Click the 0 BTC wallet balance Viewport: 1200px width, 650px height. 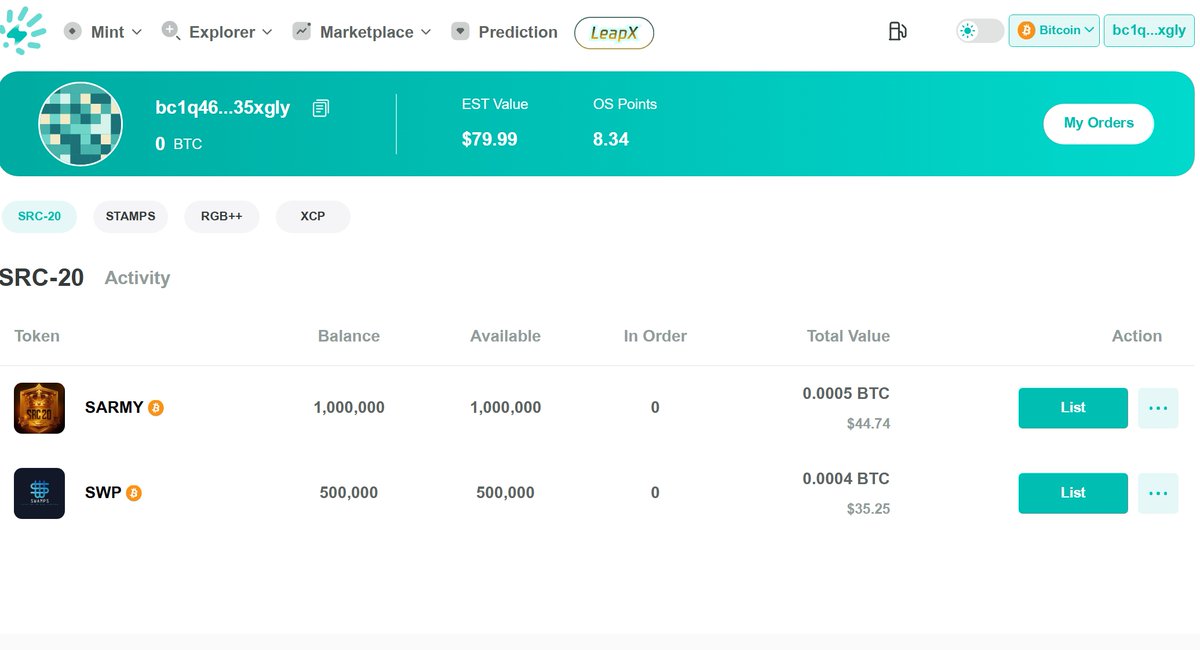(x=179, y=144)
